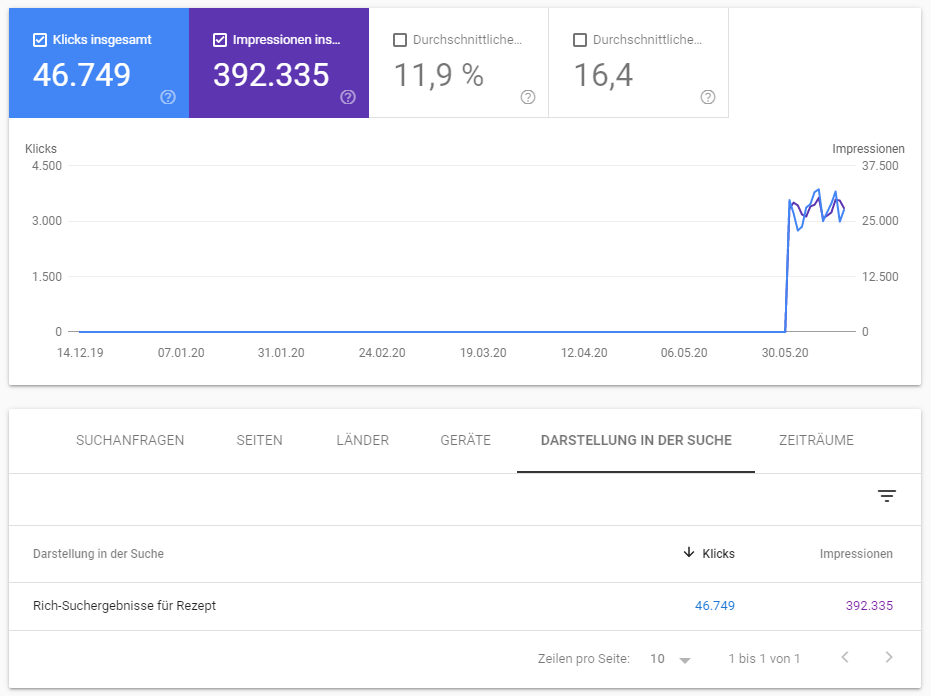Select the Zeiträume tab
This screenshot has width=931, height=696.
pyautogui.click(x=816, y=440)
